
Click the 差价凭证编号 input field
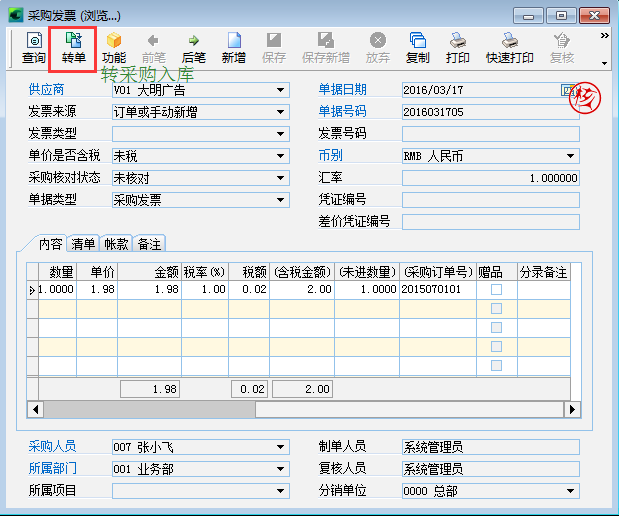click(x=491, y=222)
